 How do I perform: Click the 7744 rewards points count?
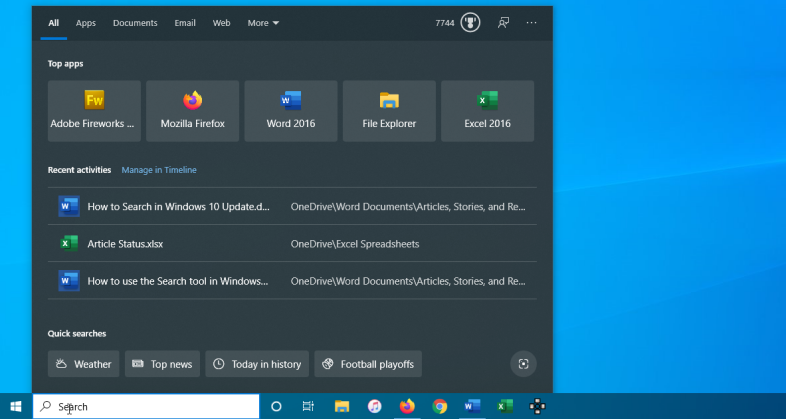tap(445, 23)
